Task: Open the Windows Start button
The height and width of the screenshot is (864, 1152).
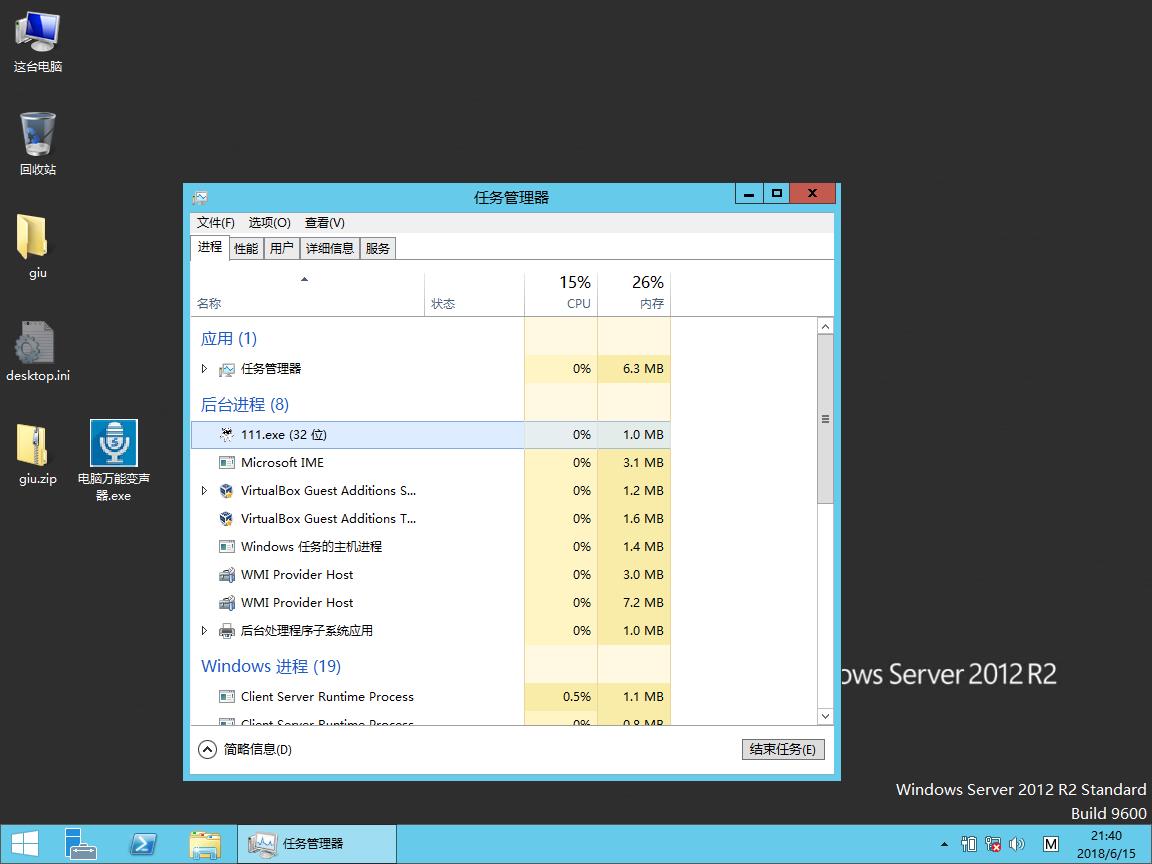Action: [24, 843]
